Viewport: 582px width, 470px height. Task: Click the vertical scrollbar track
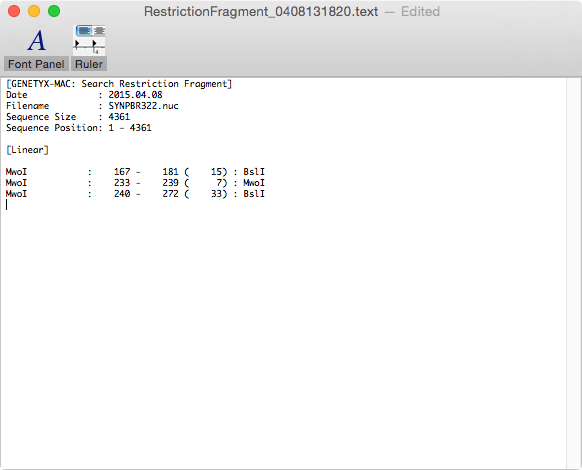tap(574, 273)
